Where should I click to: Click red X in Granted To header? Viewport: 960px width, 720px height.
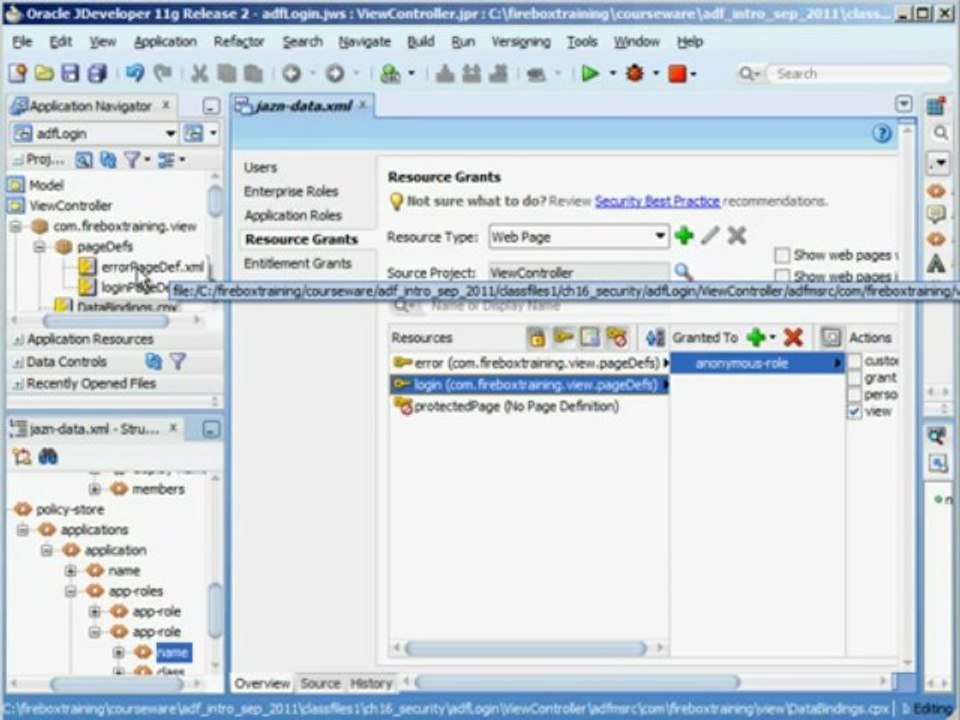[x=793, y=337]
